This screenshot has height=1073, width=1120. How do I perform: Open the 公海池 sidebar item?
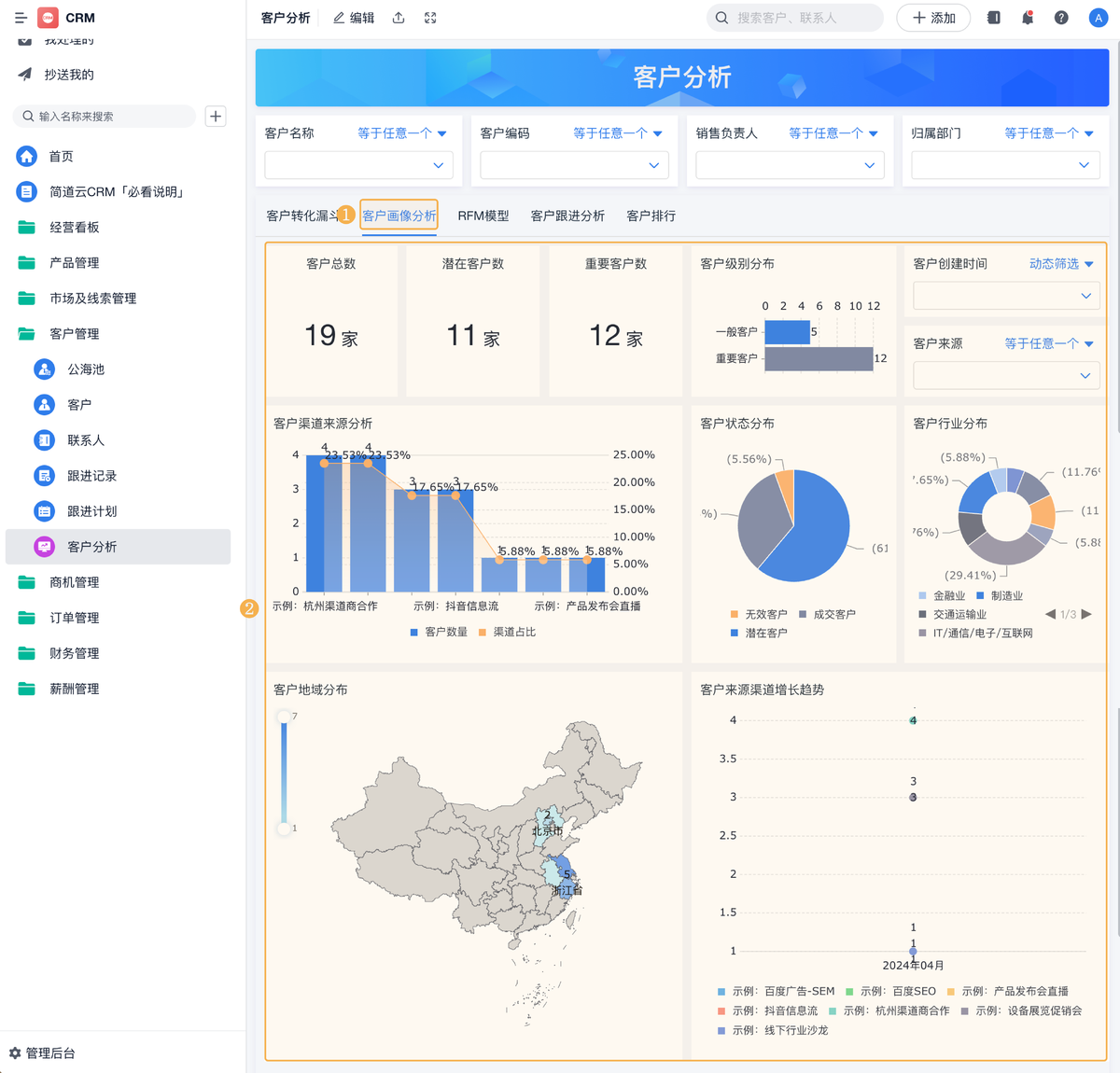point(86,369)
